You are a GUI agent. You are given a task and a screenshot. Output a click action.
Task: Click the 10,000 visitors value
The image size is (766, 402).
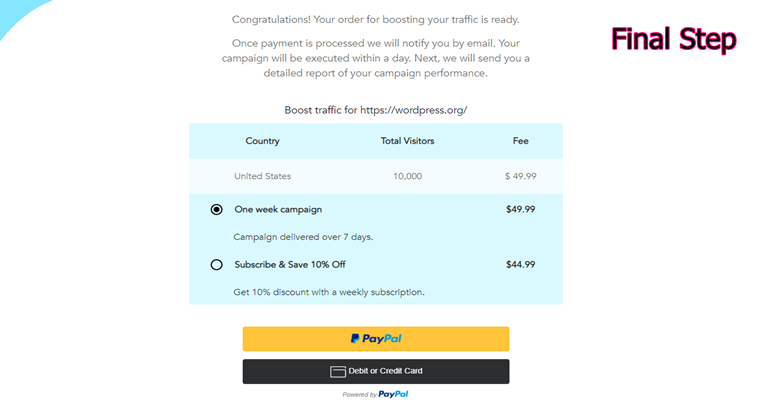coord(407,176)
